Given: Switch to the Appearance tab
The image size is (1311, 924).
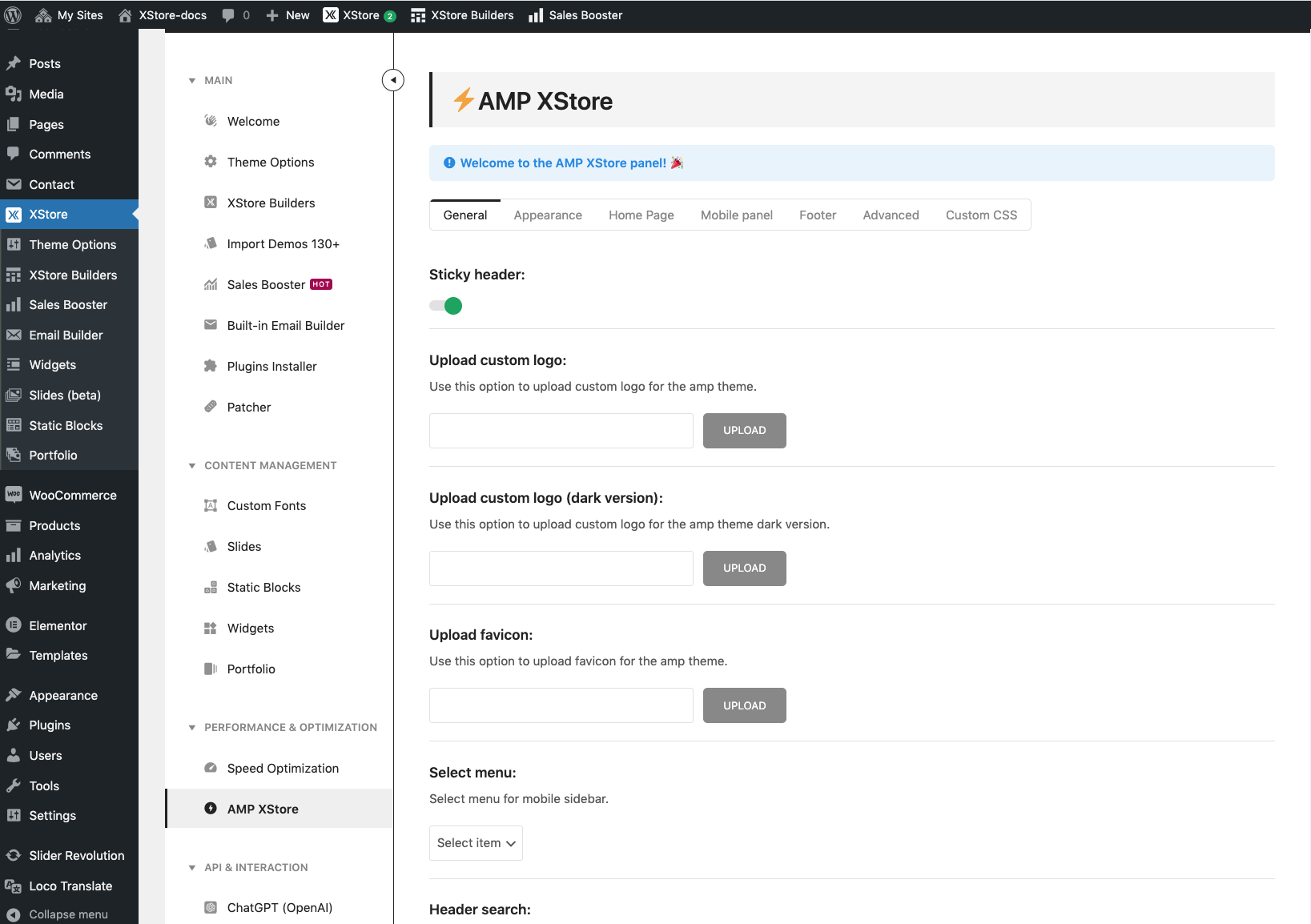Looking at the screenshot, I should click(548, 215).
